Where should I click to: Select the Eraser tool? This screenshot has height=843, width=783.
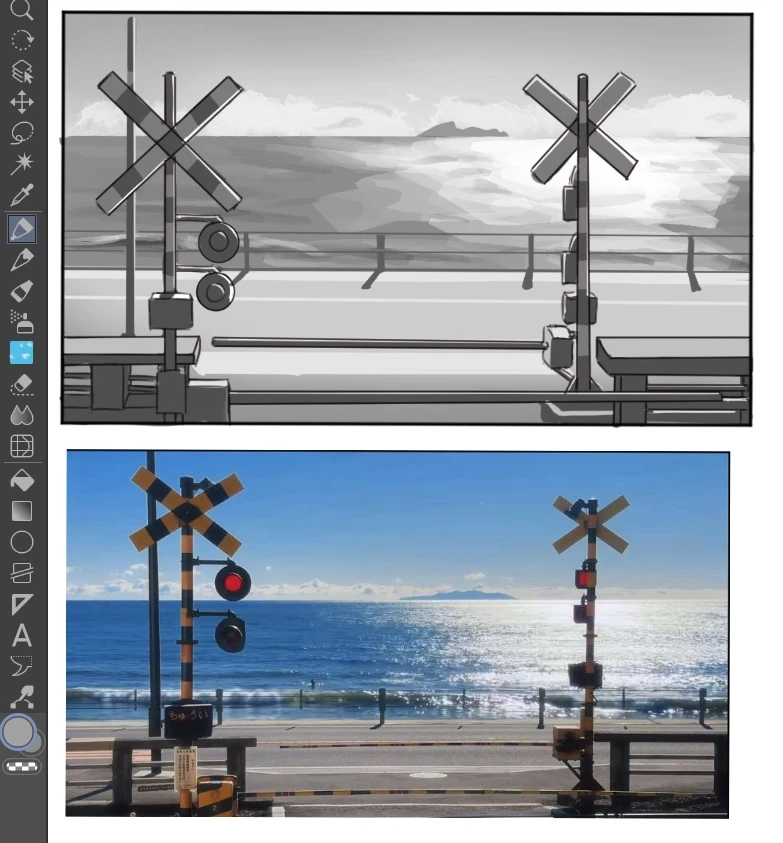click(x=22, y=385)
